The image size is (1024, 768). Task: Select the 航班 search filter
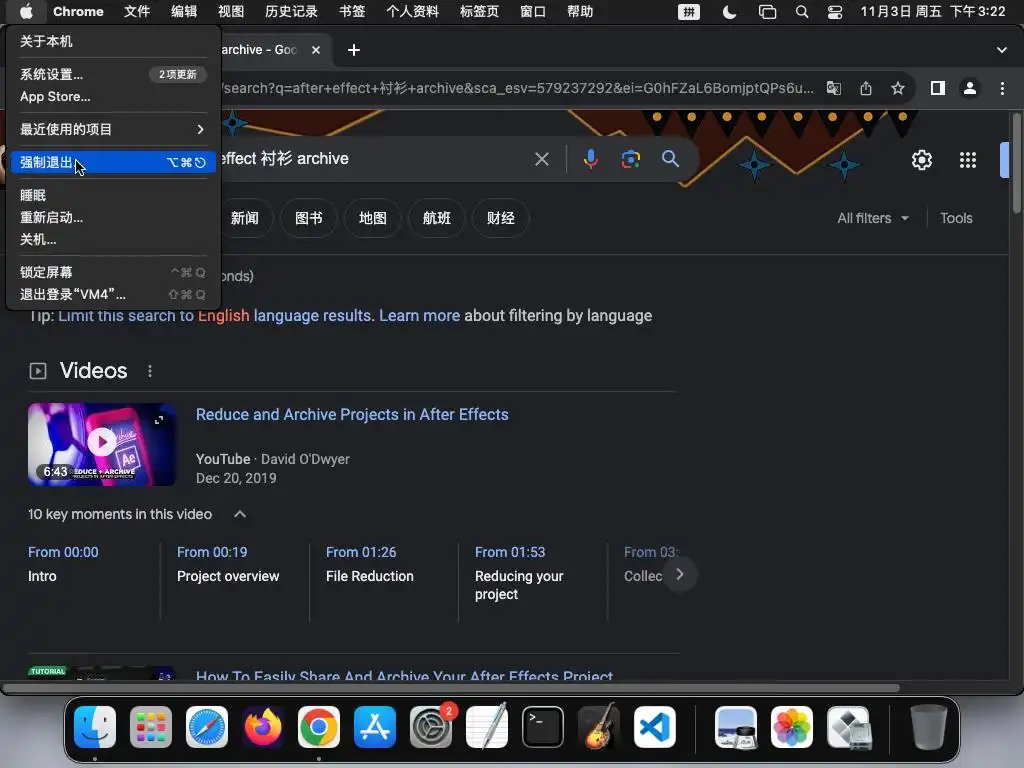[x=436, y=218]
